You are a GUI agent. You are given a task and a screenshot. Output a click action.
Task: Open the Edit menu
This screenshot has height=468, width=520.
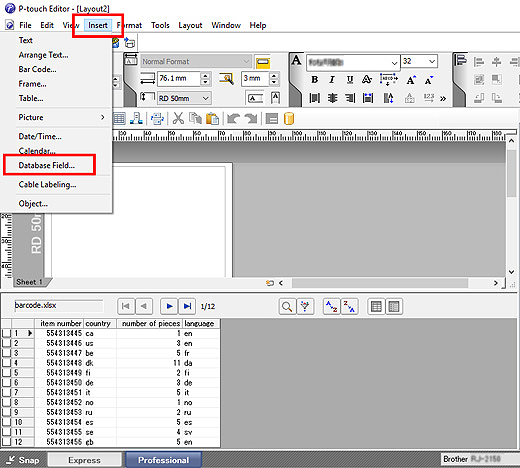(47, 25)
